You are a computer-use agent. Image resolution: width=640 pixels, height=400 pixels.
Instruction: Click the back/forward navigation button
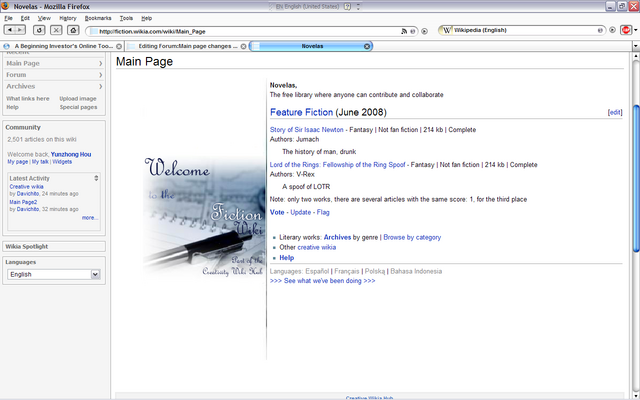15,30
